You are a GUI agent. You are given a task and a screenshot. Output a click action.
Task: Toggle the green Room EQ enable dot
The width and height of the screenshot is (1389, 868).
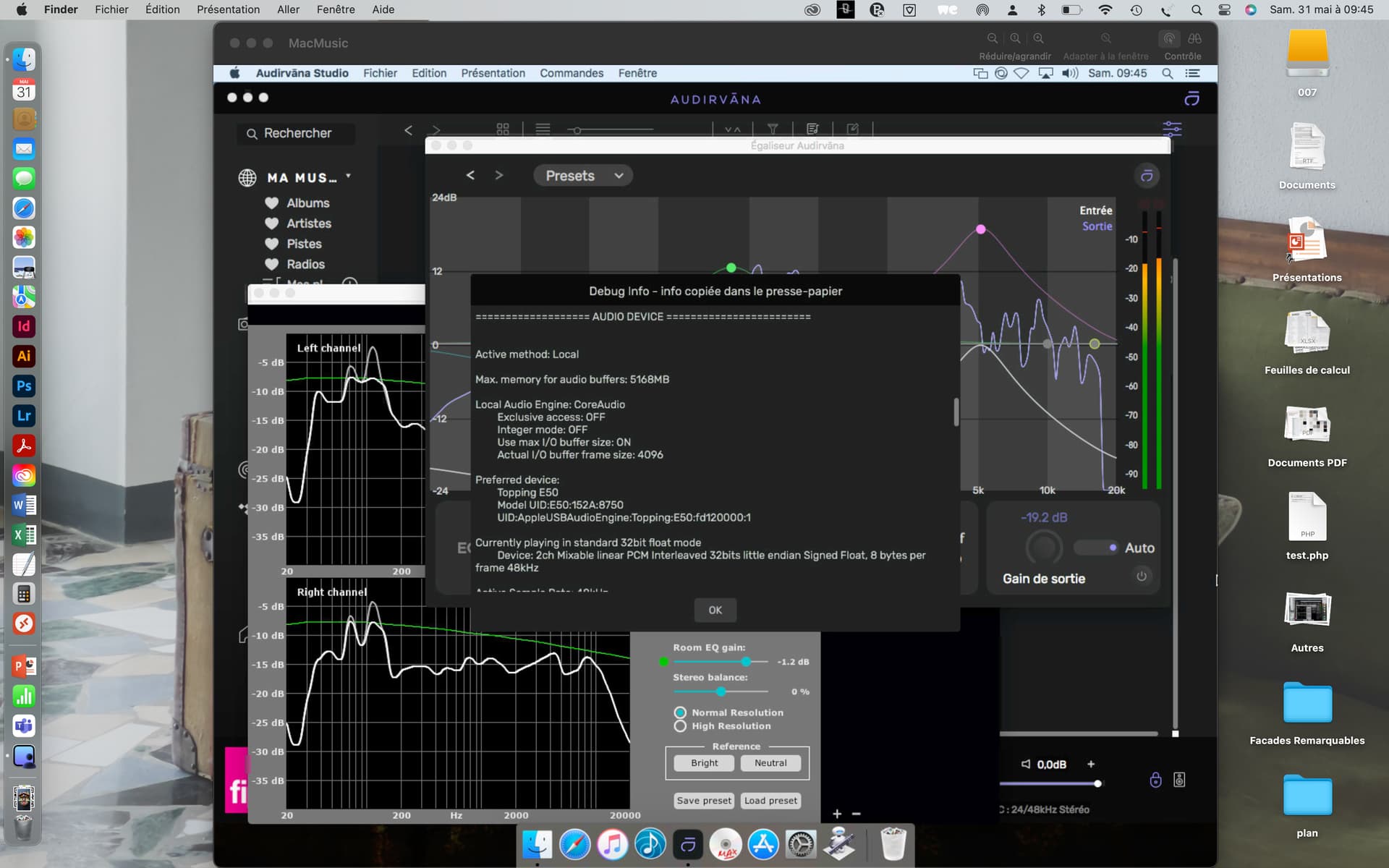point(663,662)
